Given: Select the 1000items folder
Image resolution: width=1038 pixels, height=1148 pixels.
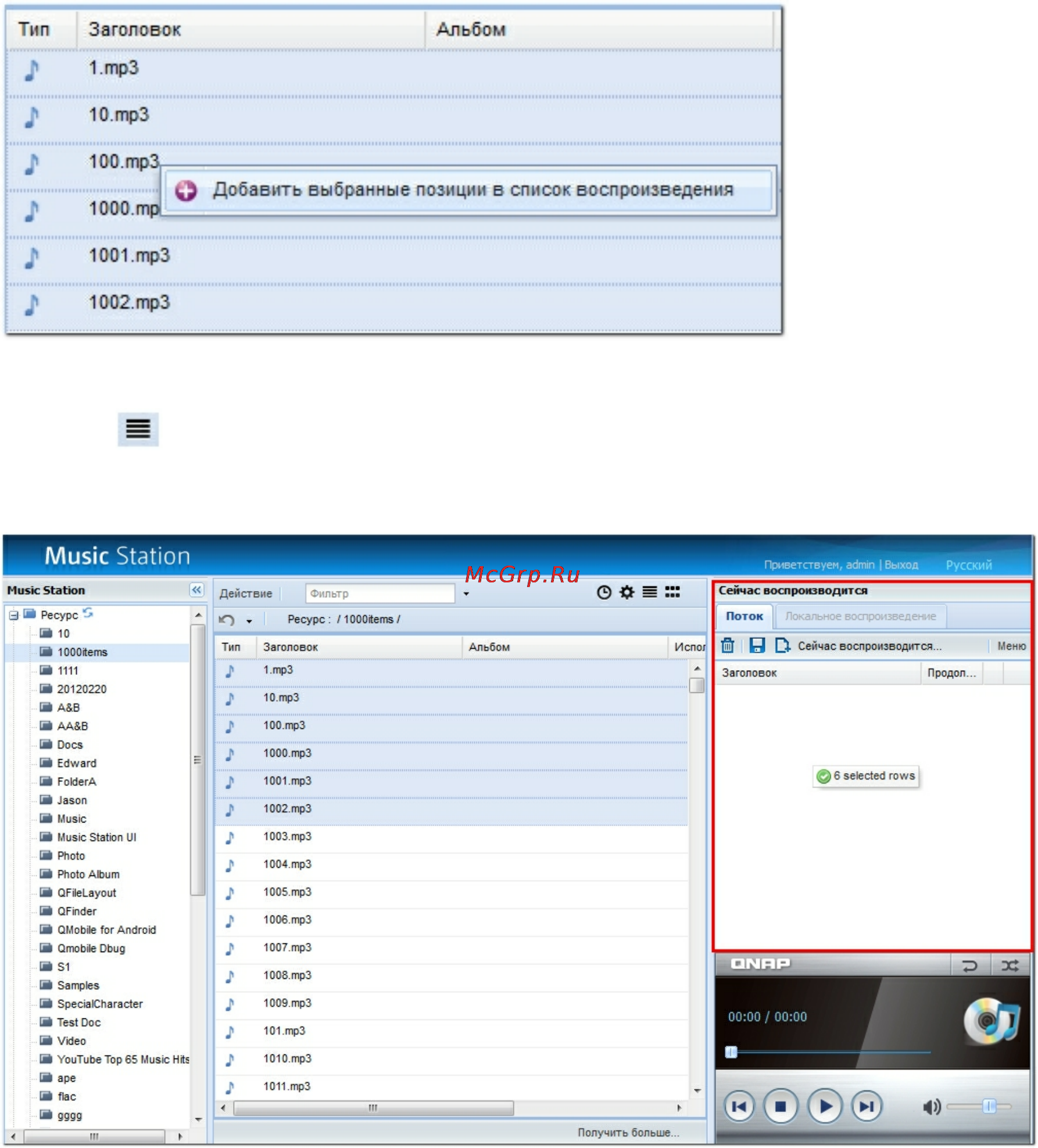Looking at the screenshot, I should [x=83, y=652].
